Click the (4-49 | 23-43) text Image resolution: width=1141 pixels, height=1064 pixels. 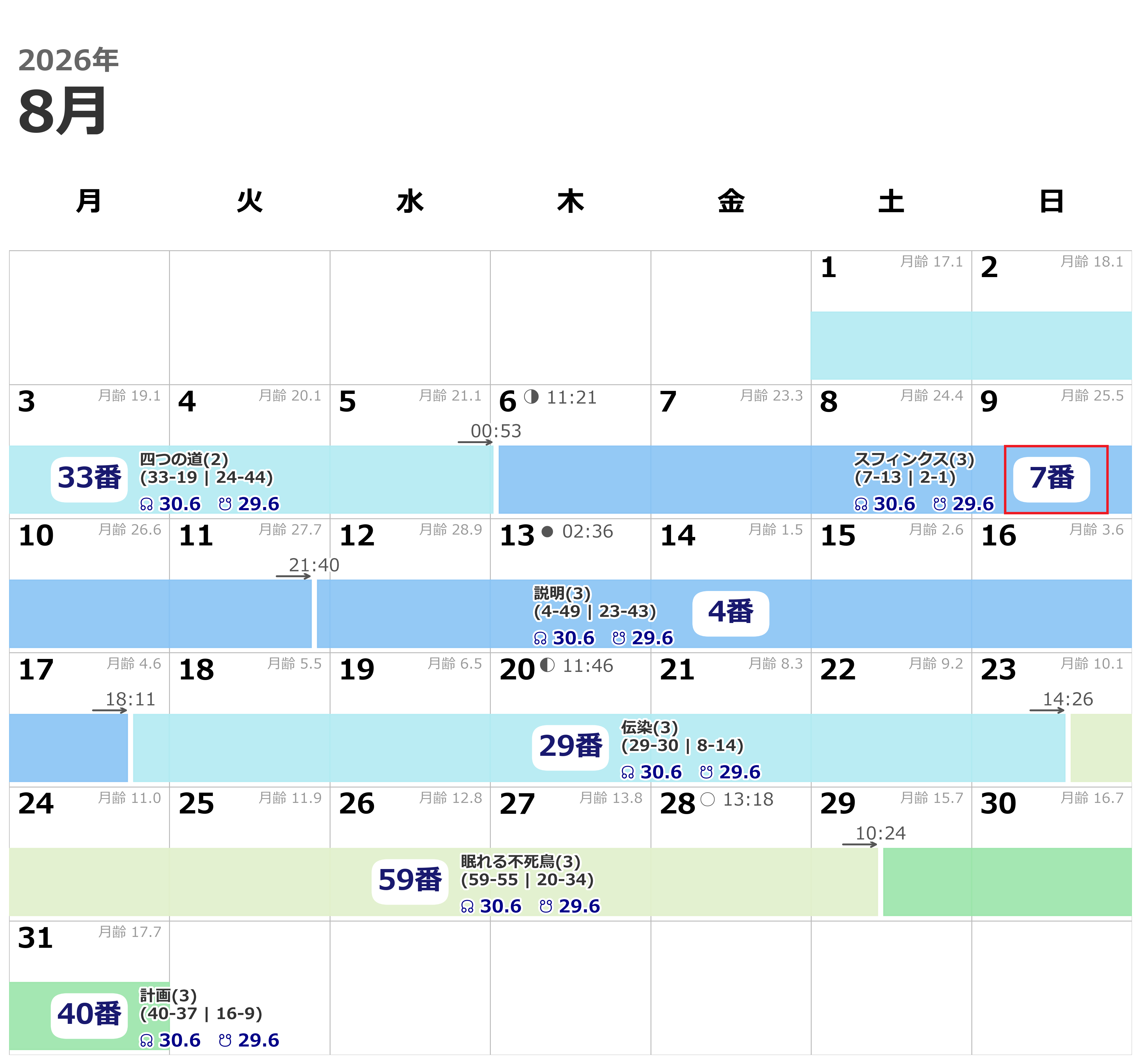[x=595, y=612]
